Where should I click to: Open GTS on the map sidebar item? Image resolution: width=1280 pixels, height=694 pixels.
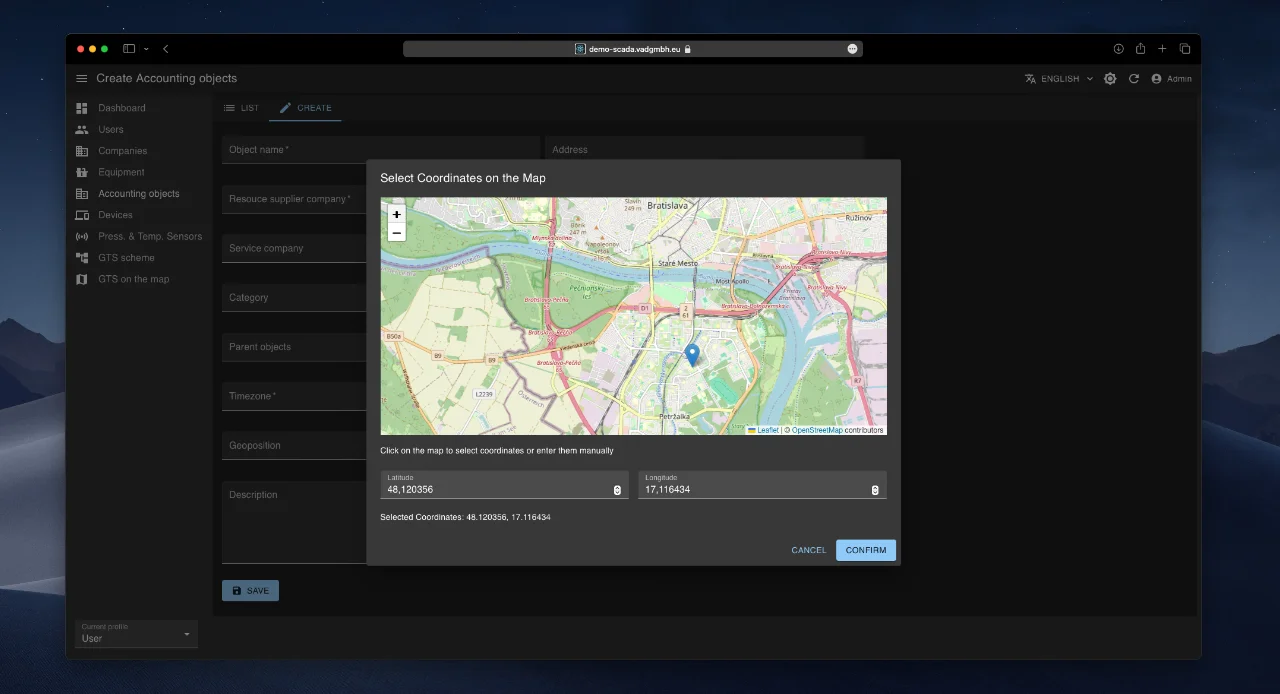pyautogui.click(x=133, y=279)
